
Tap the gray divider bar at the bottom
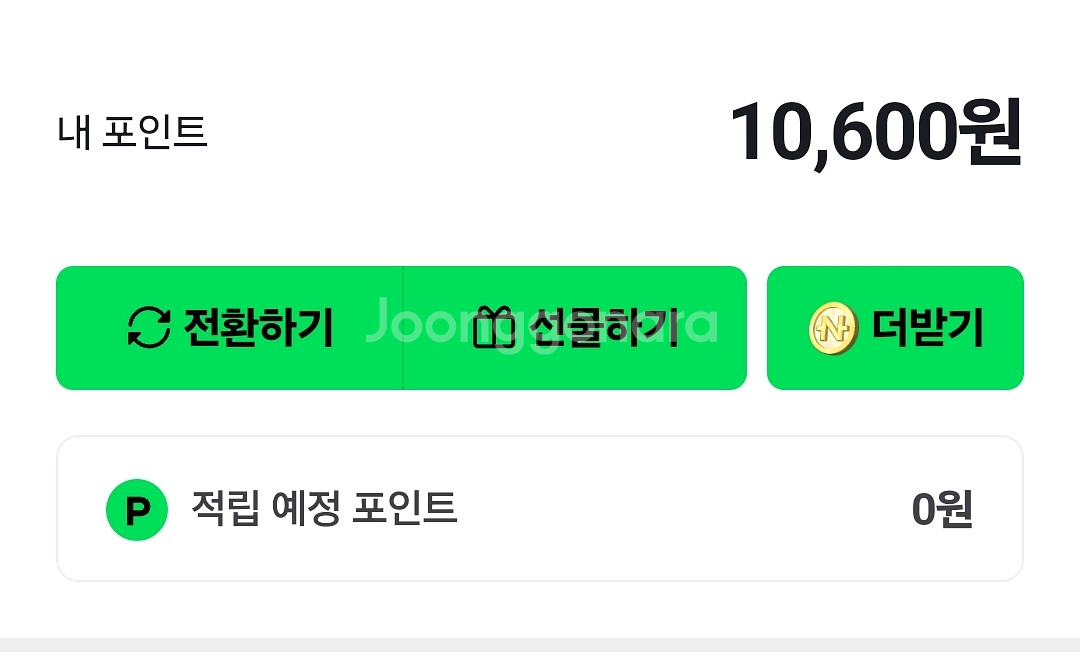pyautogui.click(x=540, y=645)
